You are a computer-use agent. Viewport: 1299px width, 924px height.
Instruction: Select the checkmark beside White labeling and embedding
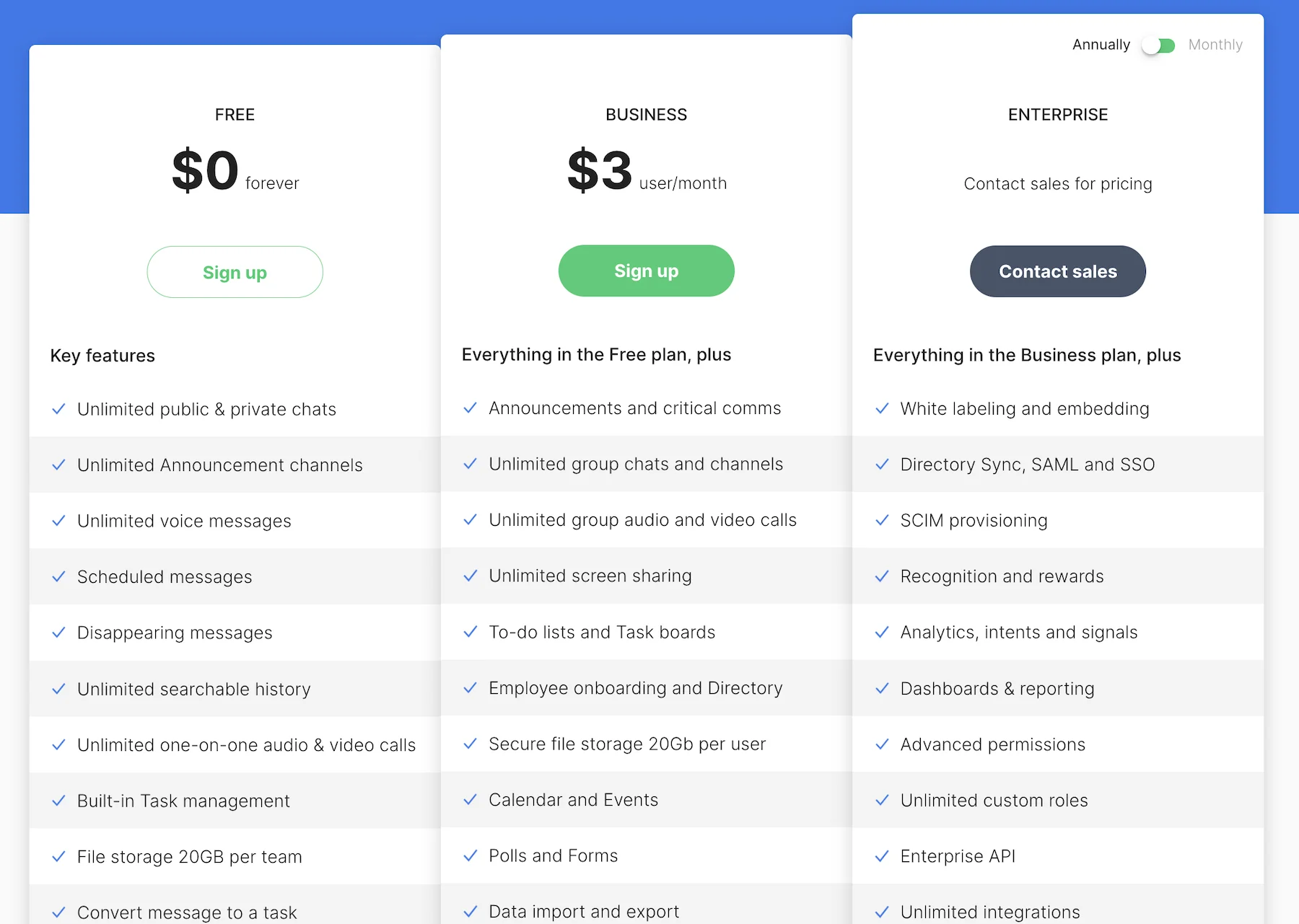click(882, 408)
